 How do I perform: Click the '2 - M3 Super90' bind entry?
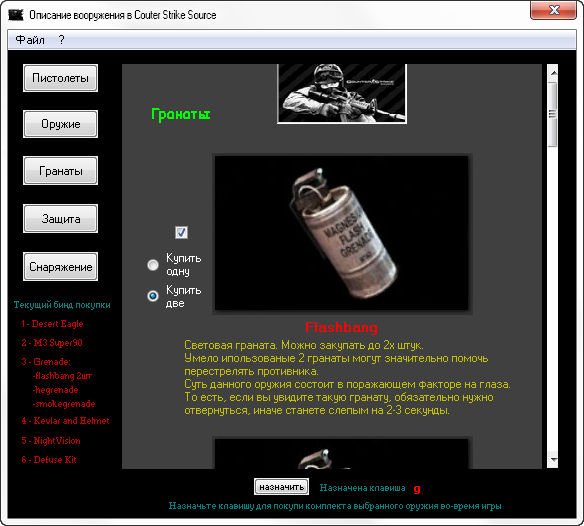(52, 343)
